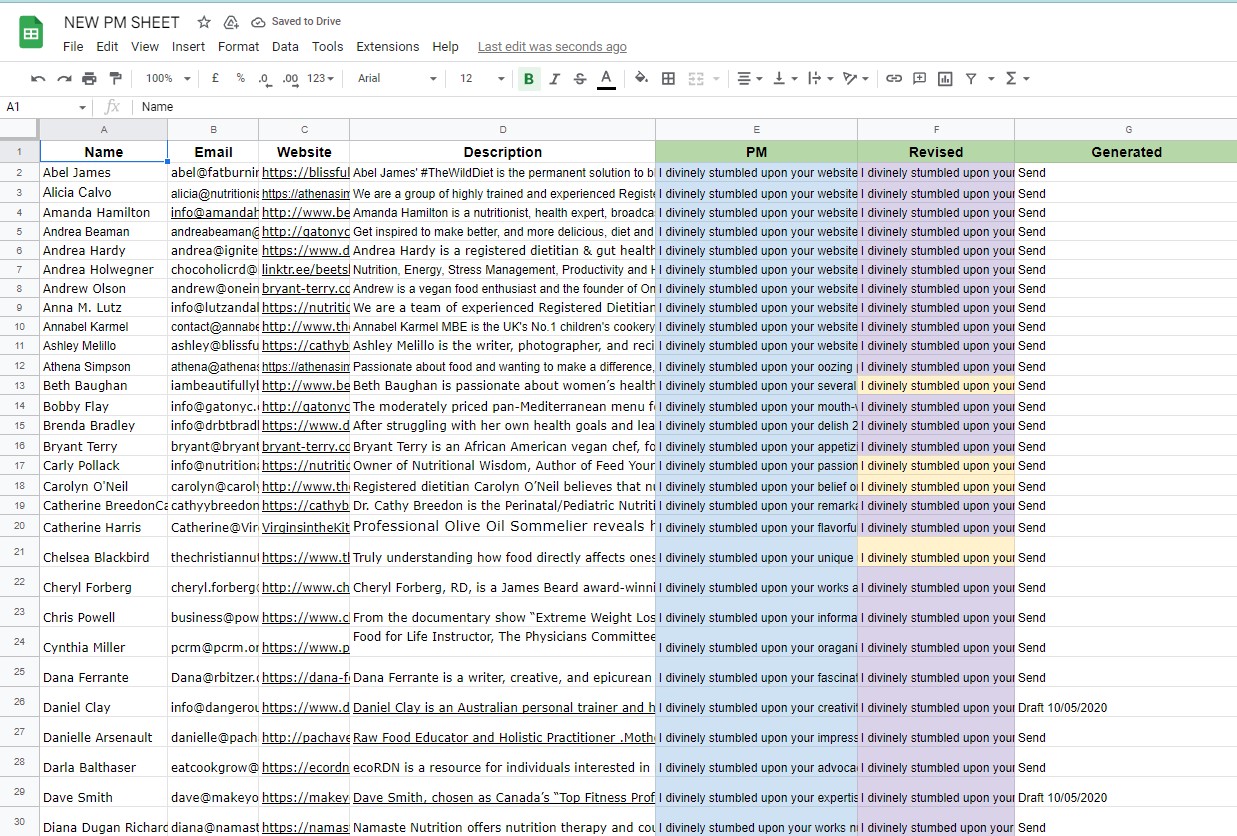Viewport: 1237px width, 836px height.
Task: Open Andrea Holwegner's linktr.ee link
Action: click(x=306, y=270)
